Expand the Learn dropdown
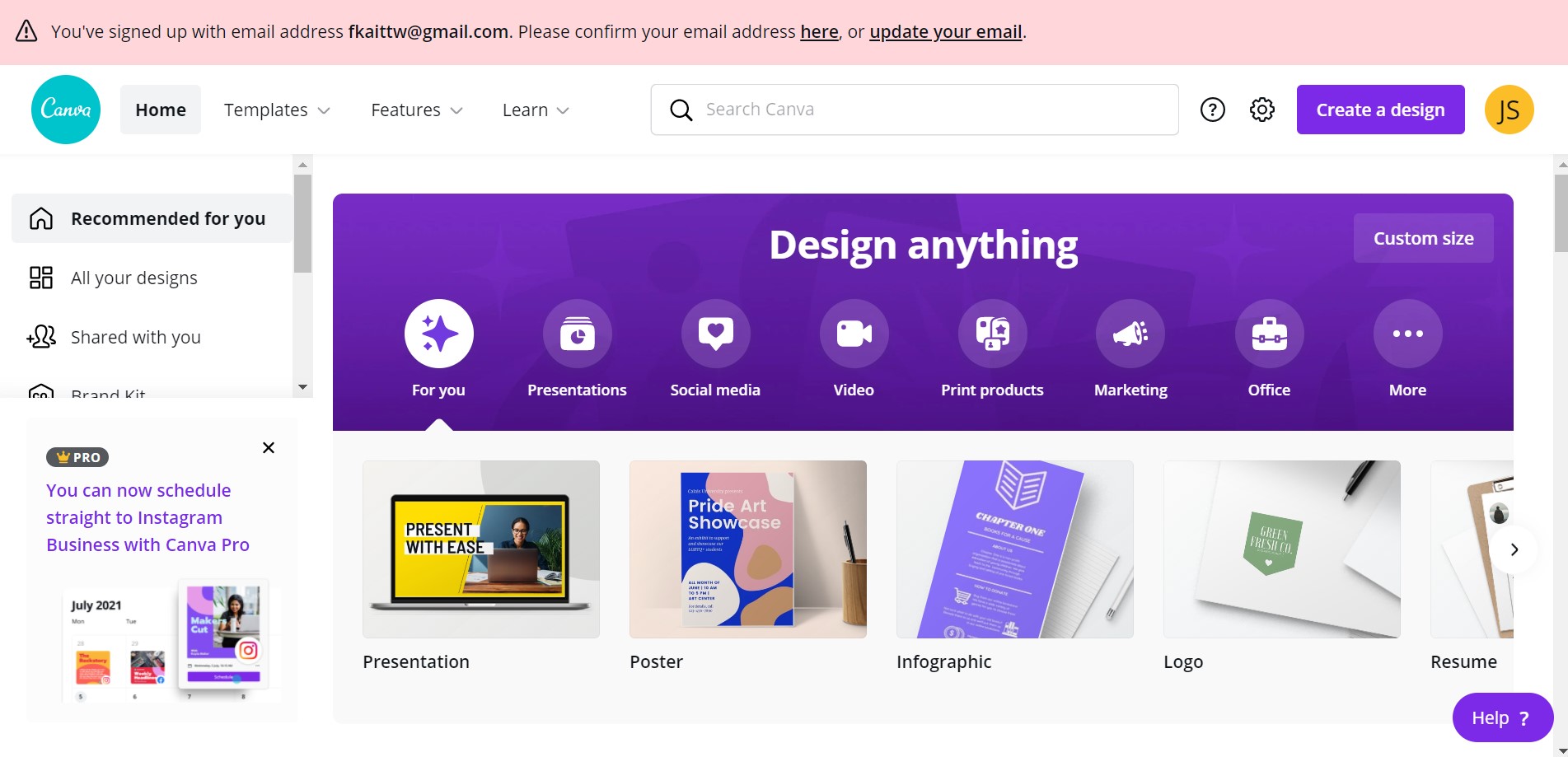Screen dimensions: 1568x757 (536, 110)
